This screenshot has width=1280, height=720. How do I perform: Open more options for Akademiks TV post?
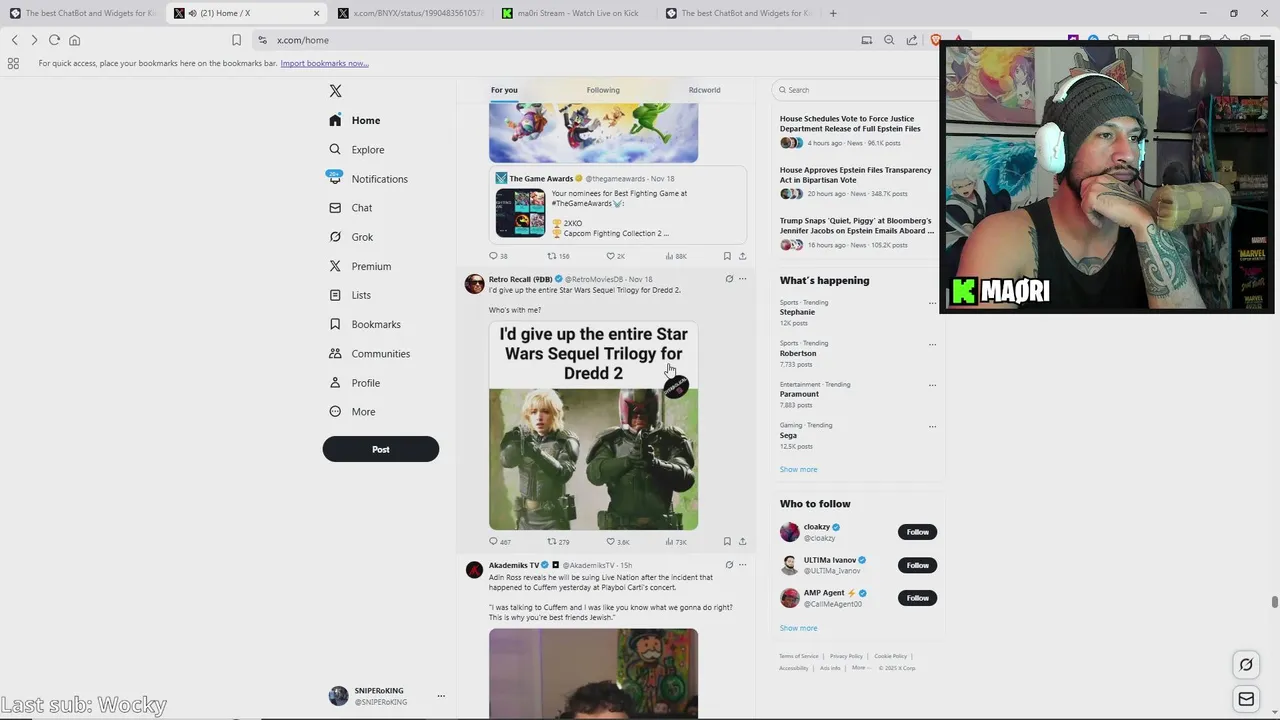742,565
